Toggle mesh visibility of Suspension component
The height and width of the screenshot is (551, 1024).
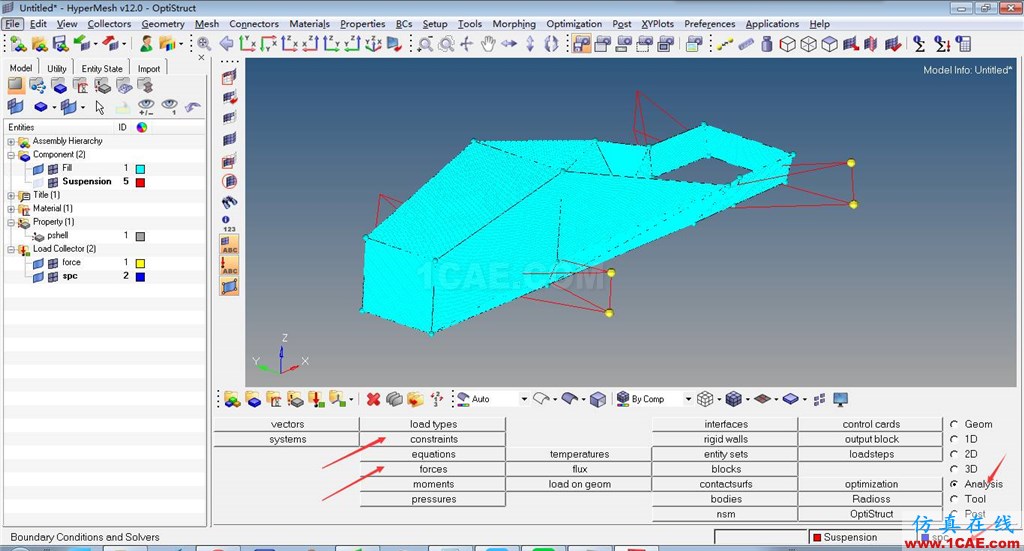pos(53,182)
